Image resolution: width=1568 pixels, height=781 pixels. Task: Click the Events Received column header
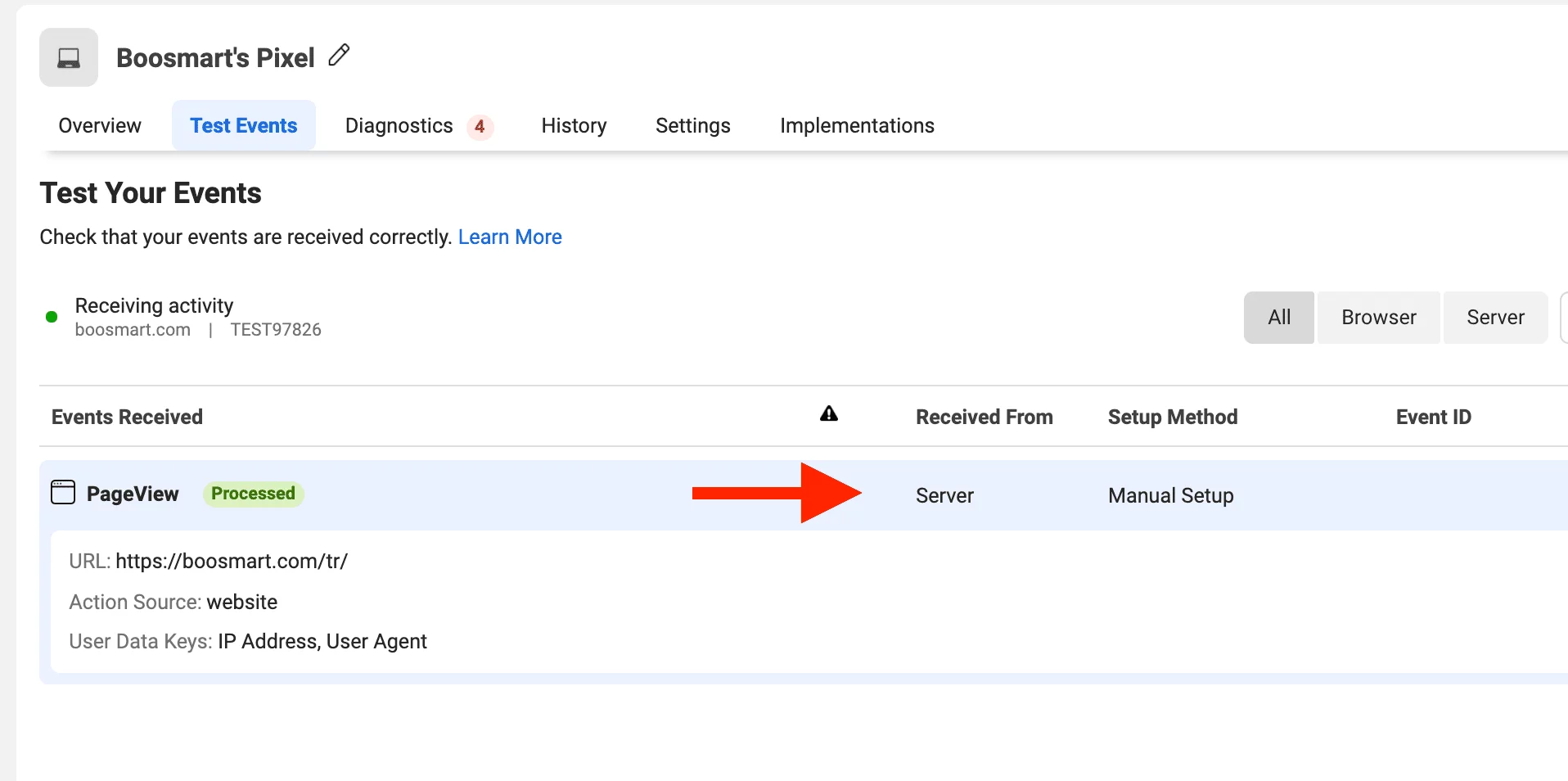[x=127, y=417]
